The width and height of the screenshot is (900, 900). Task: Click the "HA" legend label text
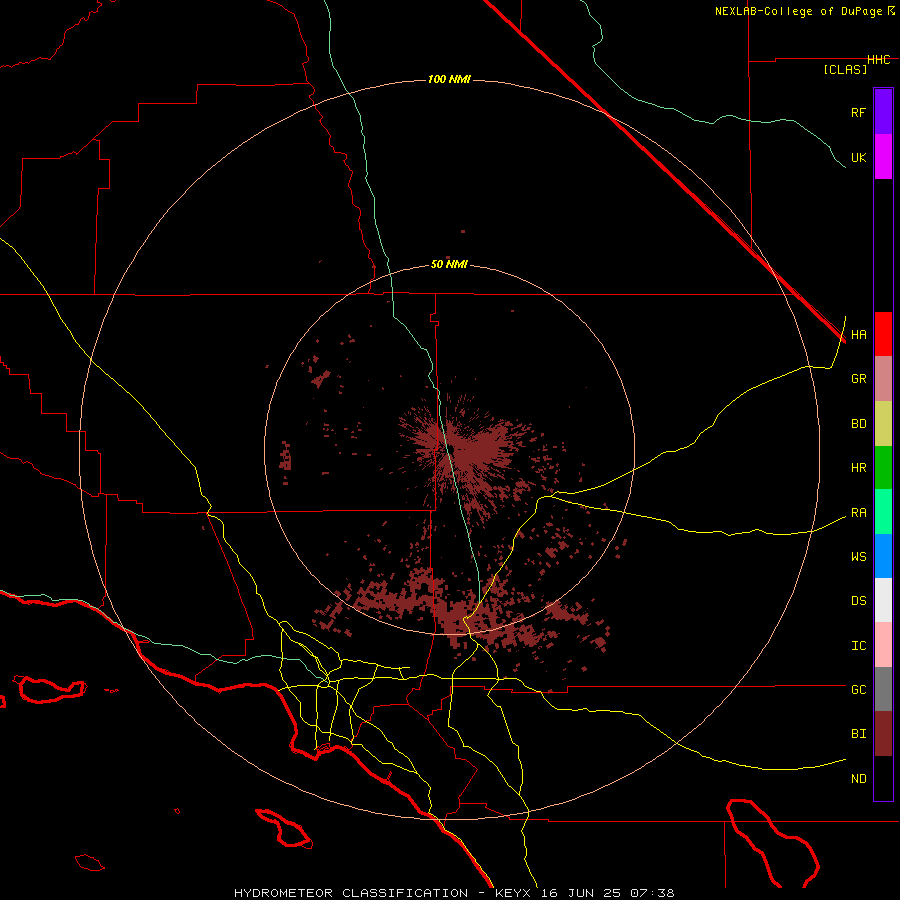pyautogui.click(x=858, y=334)
